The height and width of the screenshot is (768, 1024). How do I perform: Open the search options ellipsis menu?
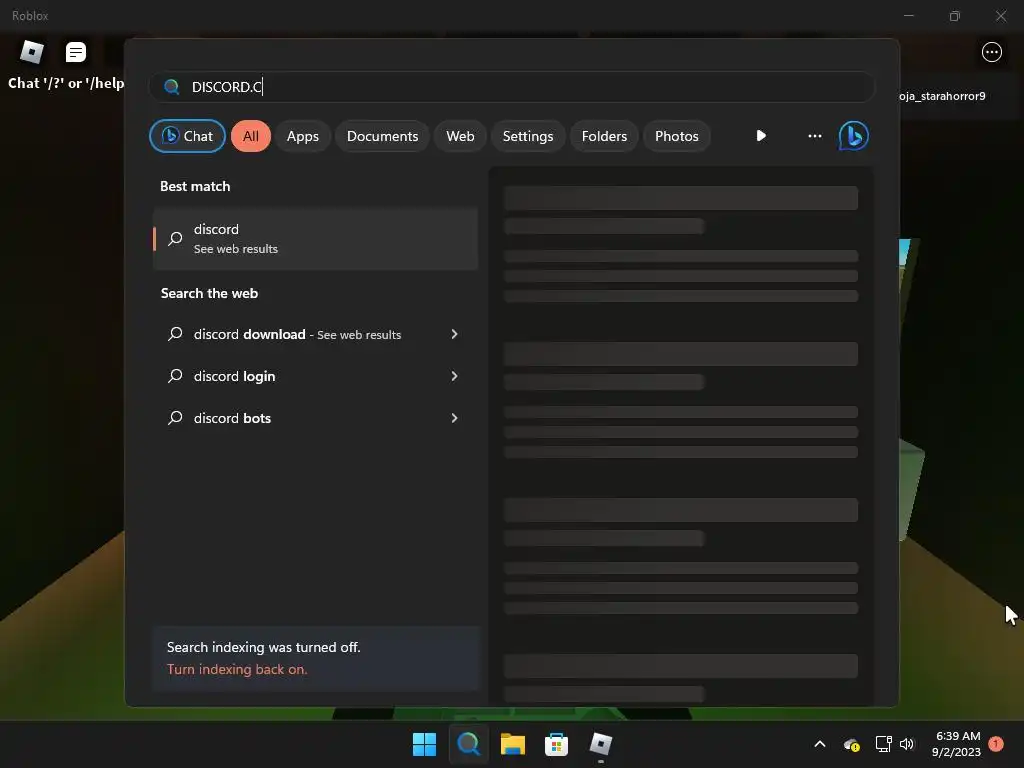point(814,136)
